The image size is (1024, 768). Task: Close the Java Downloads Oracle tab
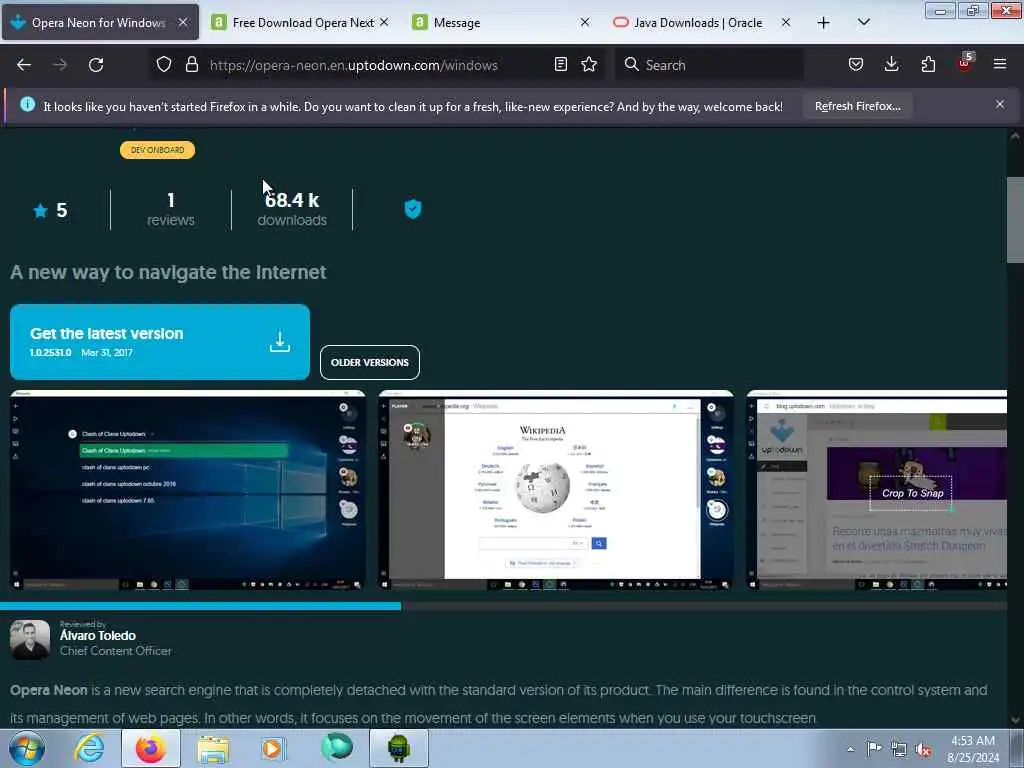[786, 23]
